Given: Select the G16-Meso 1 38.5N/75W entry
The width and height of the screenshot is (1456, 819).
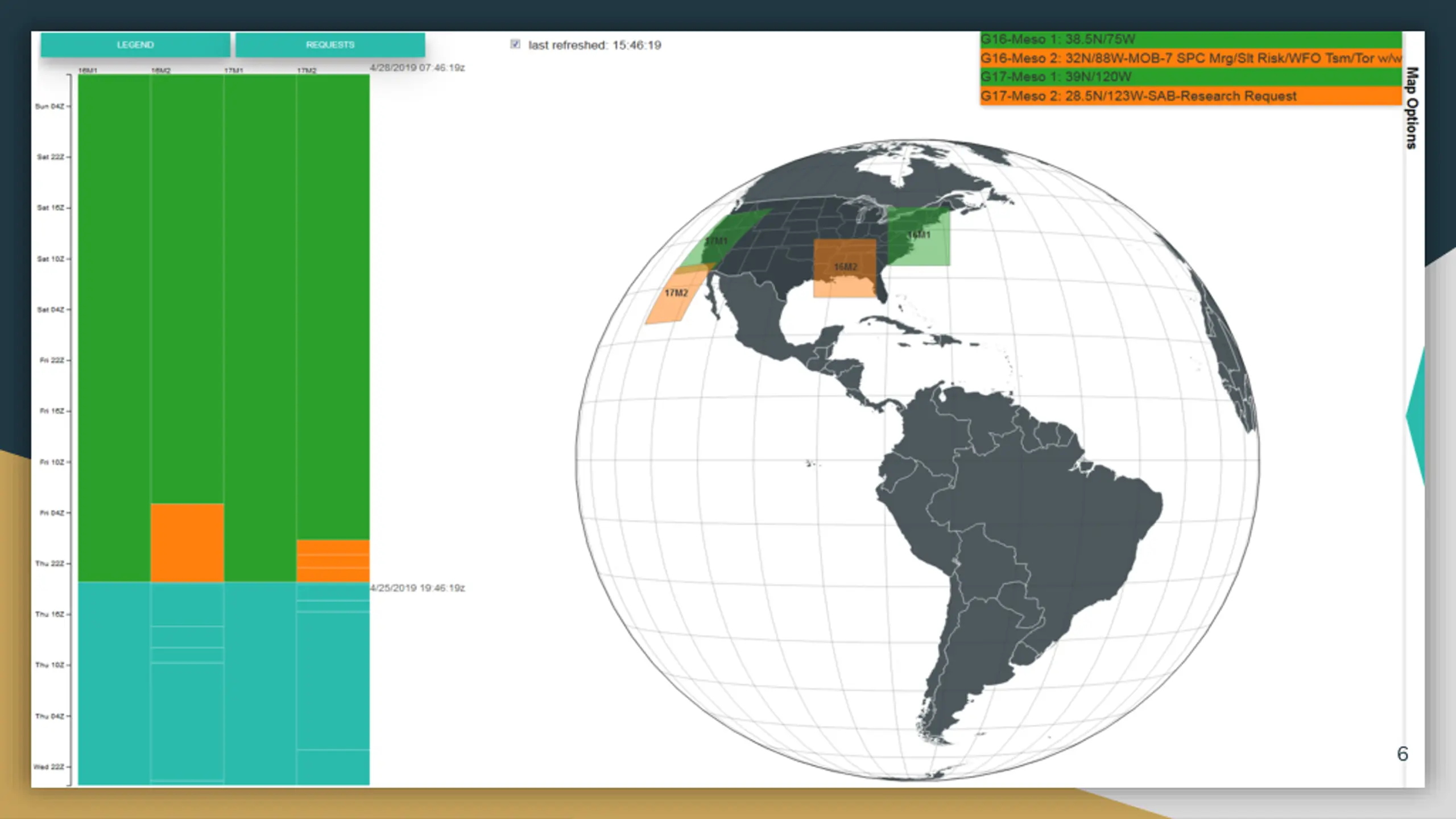Looking at the screenshot, I should coord(1191,39).
